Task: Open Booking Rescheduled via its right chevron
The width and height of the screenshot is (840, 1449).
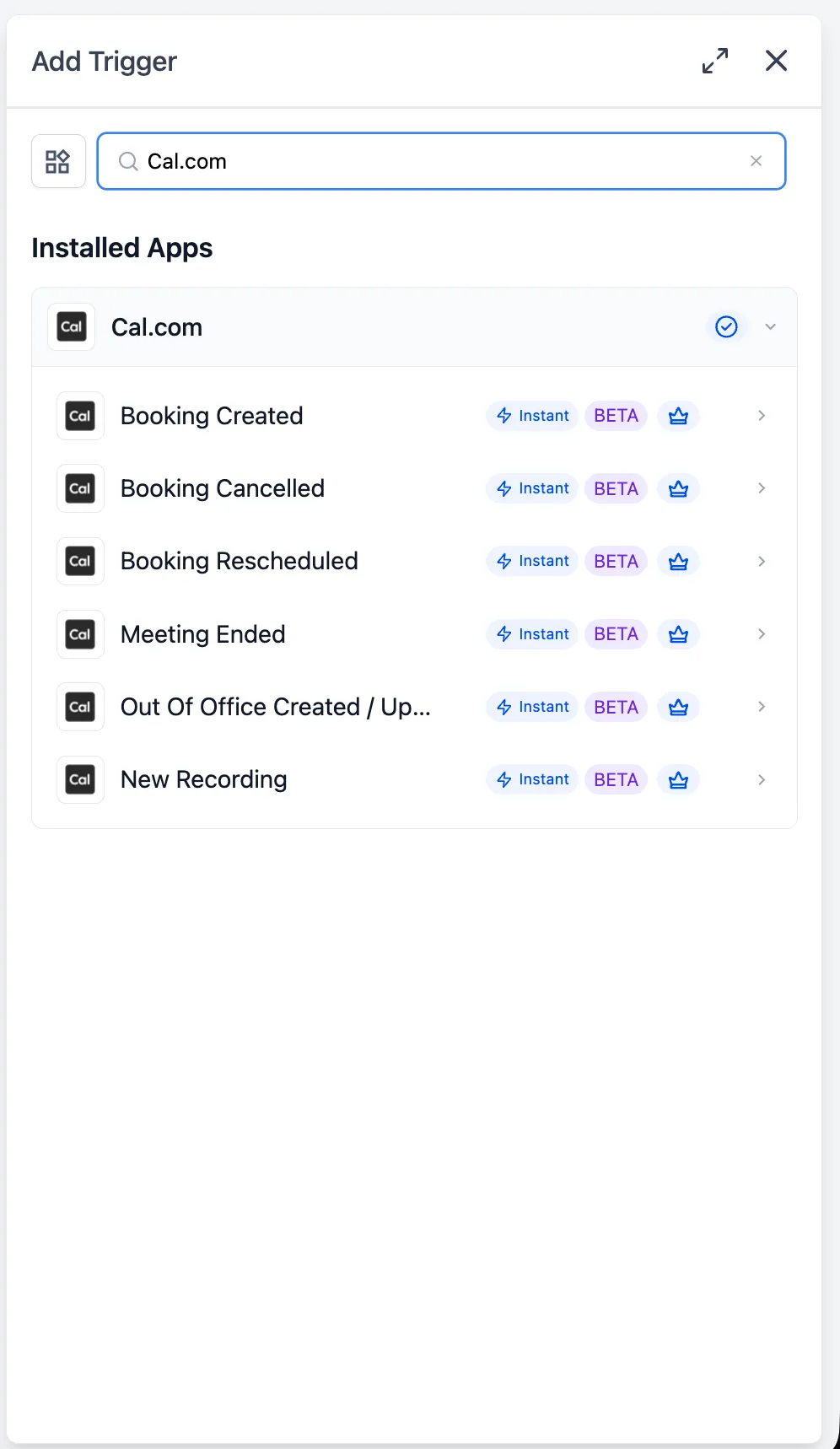Action: [762, 561]
